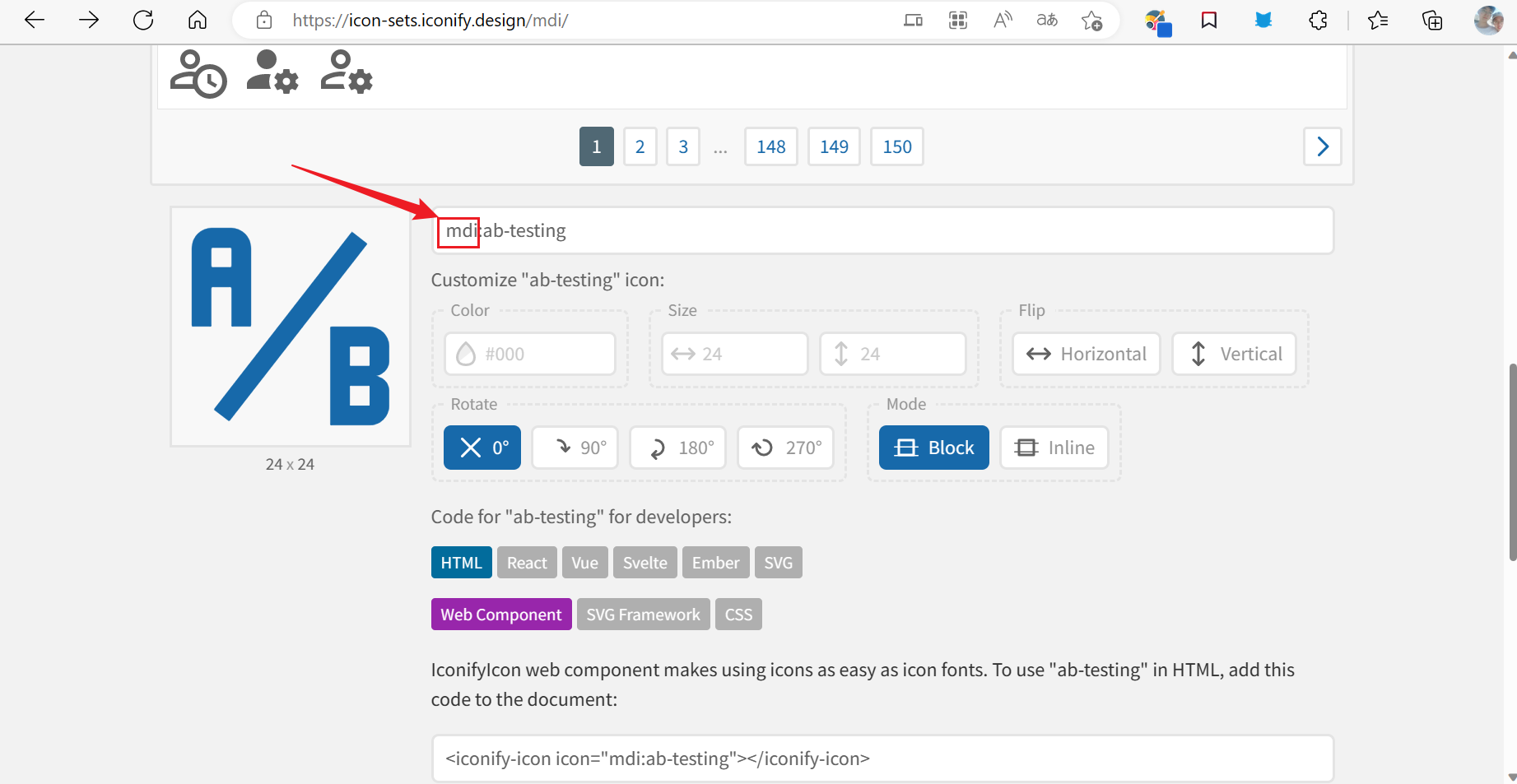Select the CSS option
The width and height of the screenshot is (1517, 784).
[x=739, y=615]
